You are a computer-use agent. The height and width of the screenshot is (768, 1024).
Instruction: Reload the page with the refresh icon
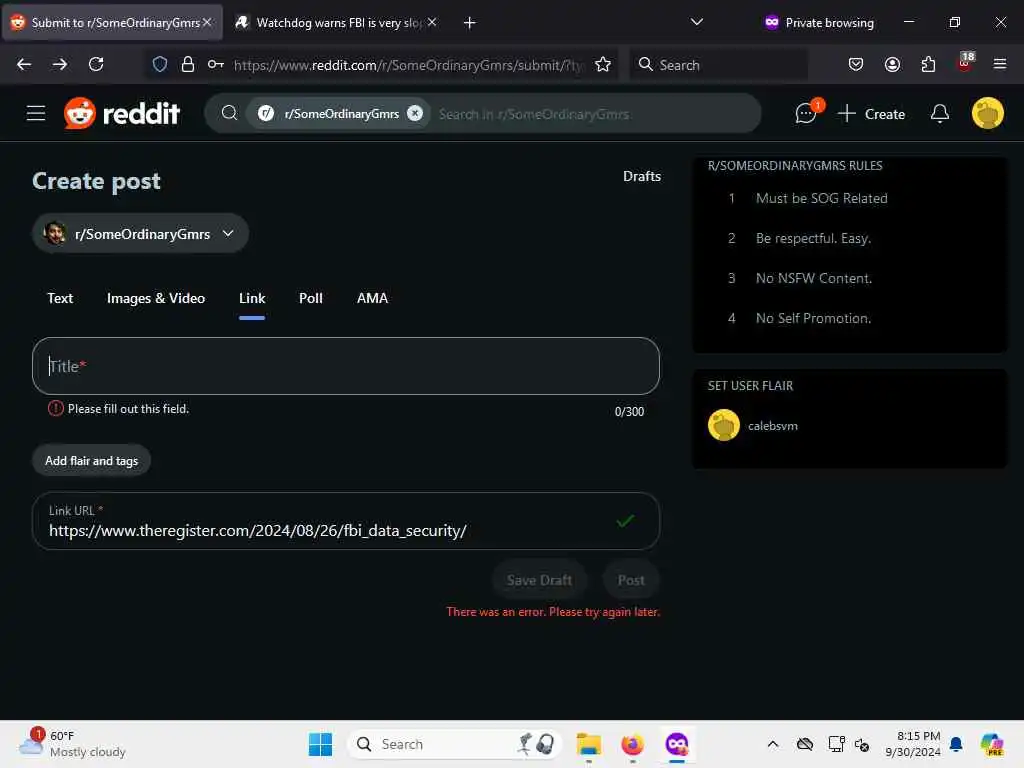point(96,64)
